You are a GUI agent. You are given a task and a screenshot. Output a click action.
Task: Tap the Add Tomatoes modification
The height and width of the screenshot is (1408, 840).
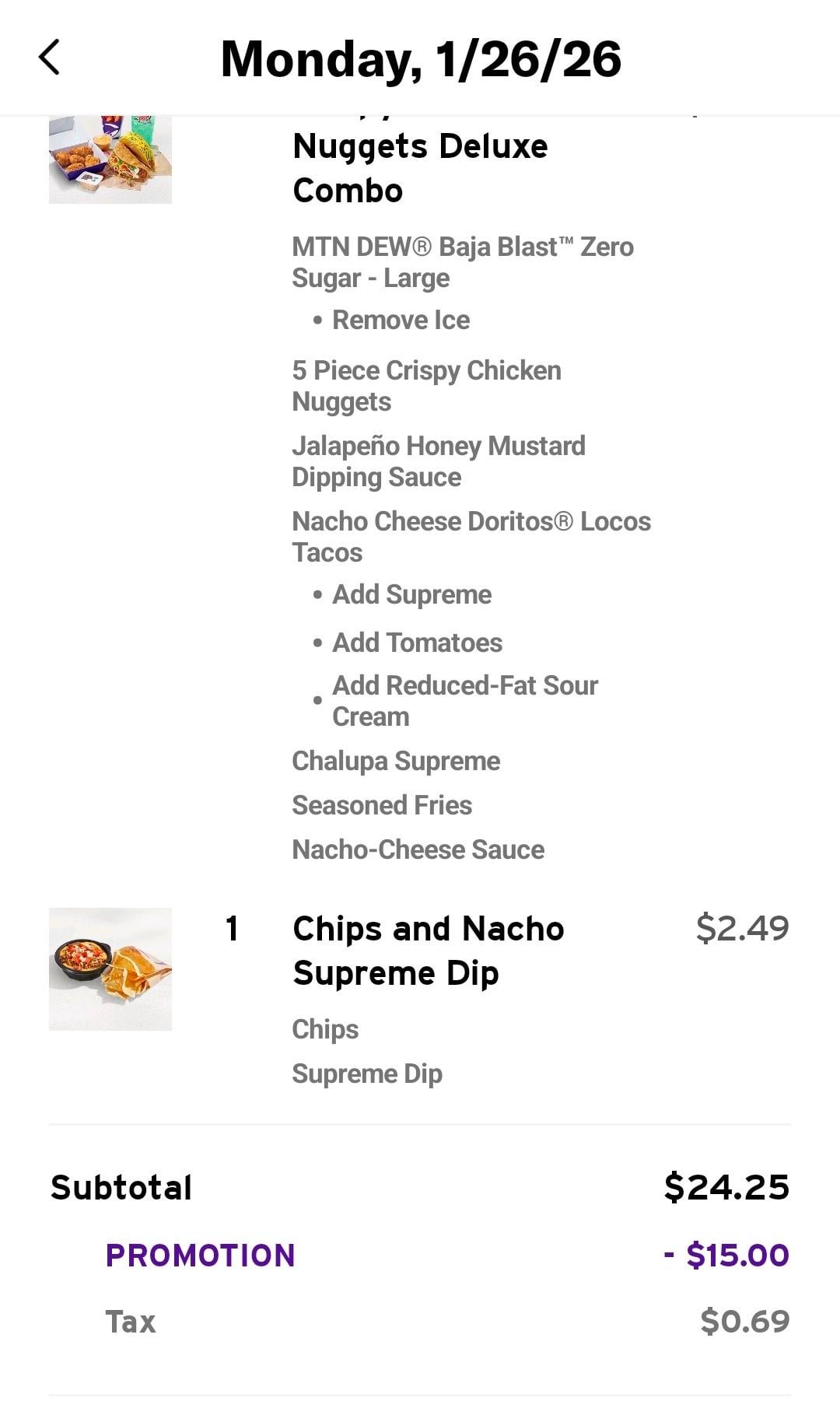[x=417, y=643]
